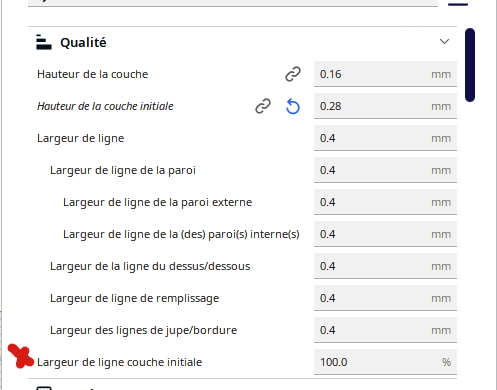This screenshot has height=390, width=497.
Task: Edit Hauteur de la couche value field
Action: tap(385, 74)
